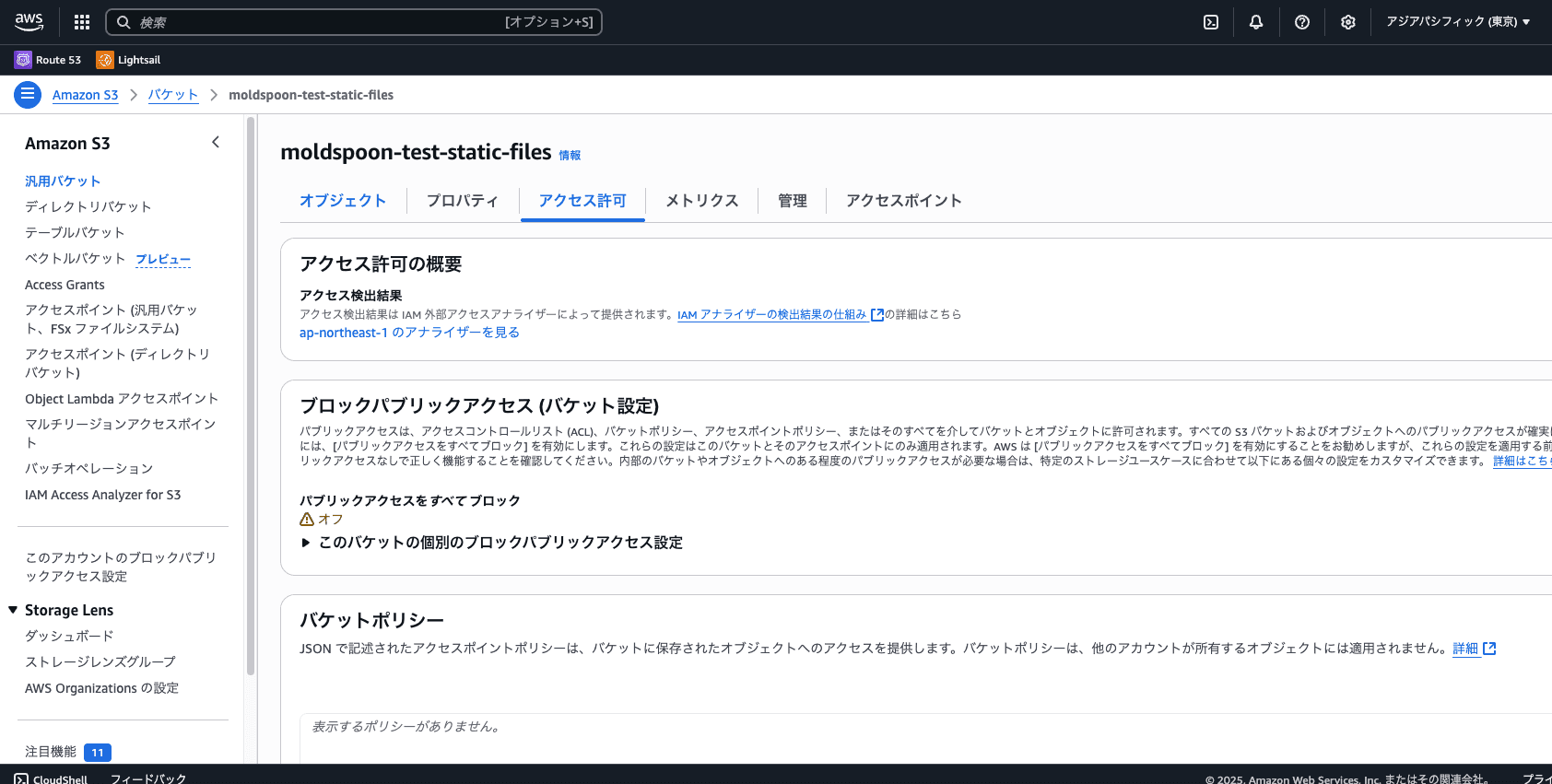Viewport: 1552px width, 784px height.
Task: Click the フィードバック footer link
Action: click(148, 779)
